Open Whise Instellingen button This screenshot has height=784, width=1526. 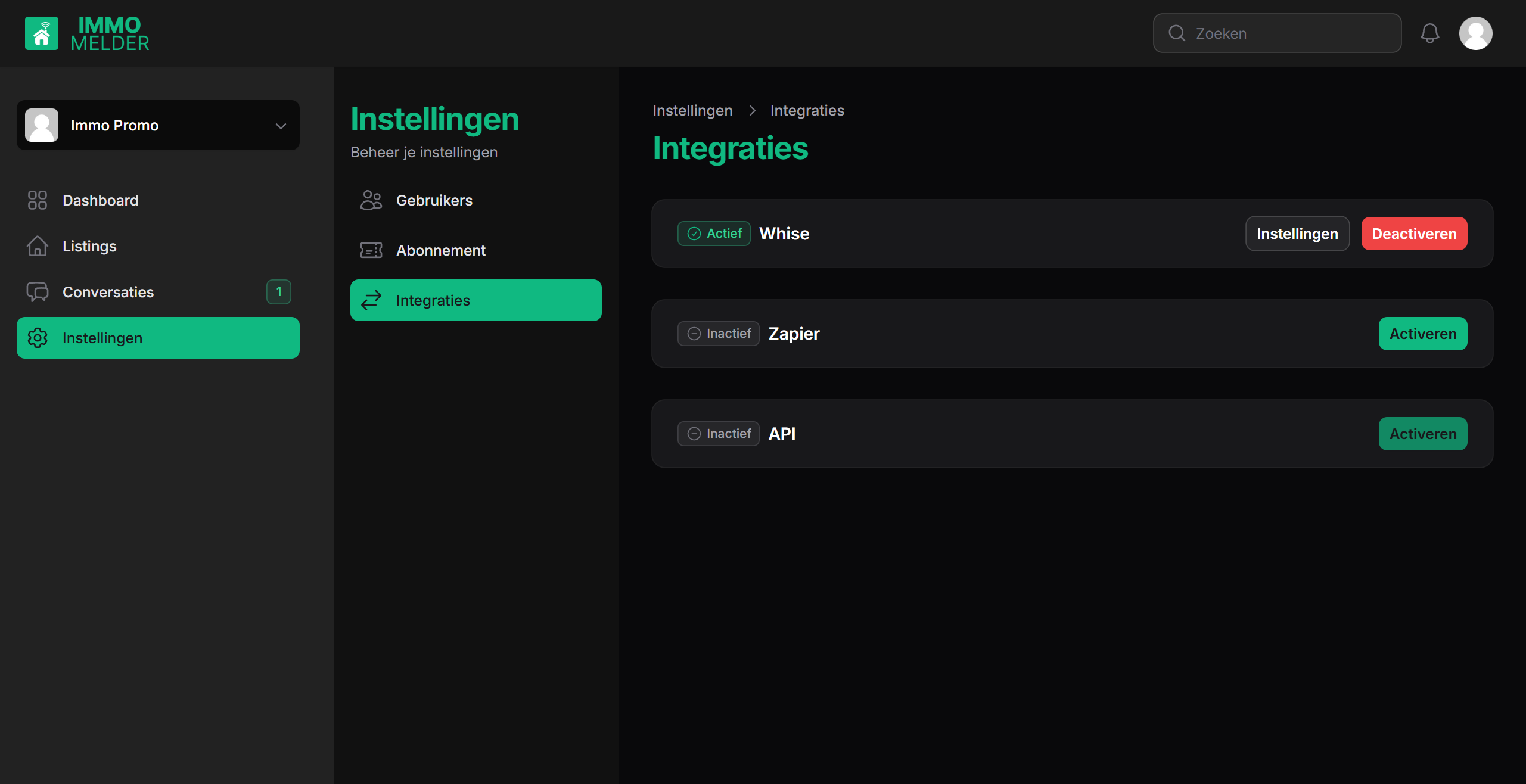(1297, 234)
